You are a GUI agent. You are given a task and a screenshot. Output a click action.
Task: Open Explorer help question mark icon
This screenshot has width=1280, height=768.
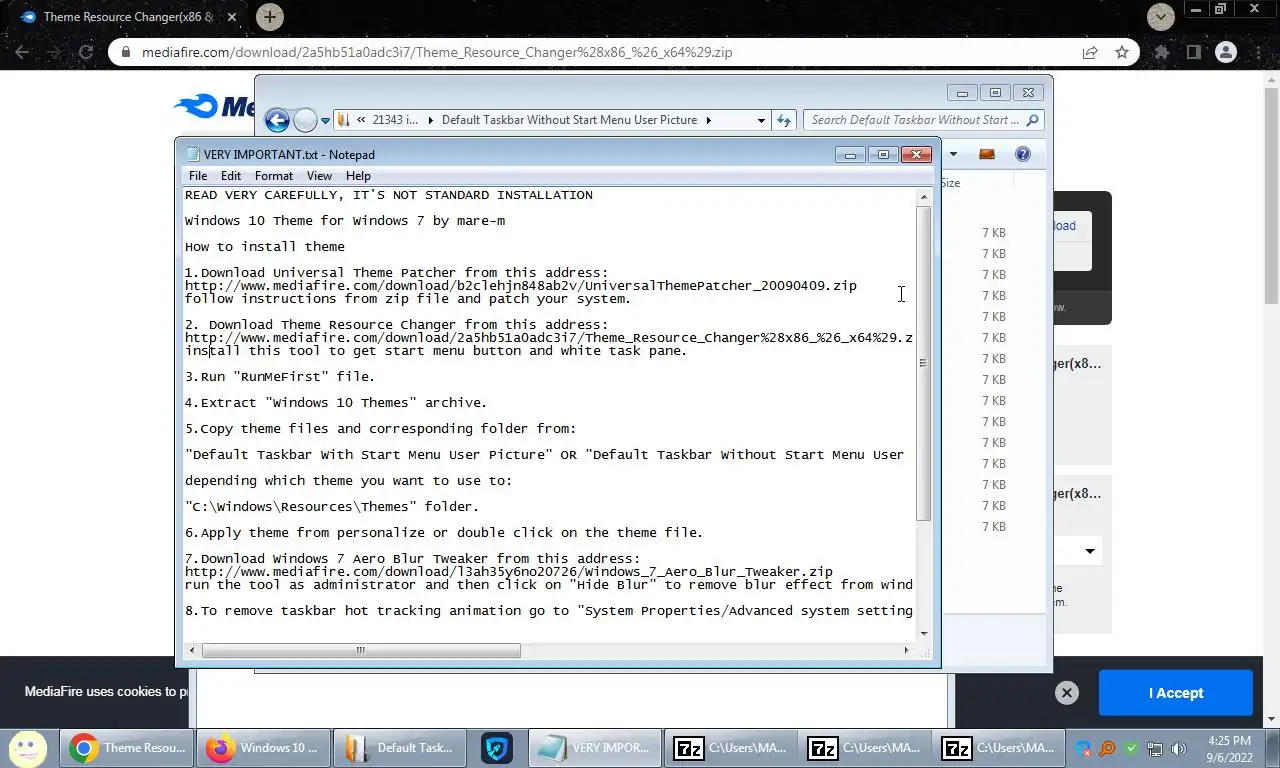point(1022,154)
